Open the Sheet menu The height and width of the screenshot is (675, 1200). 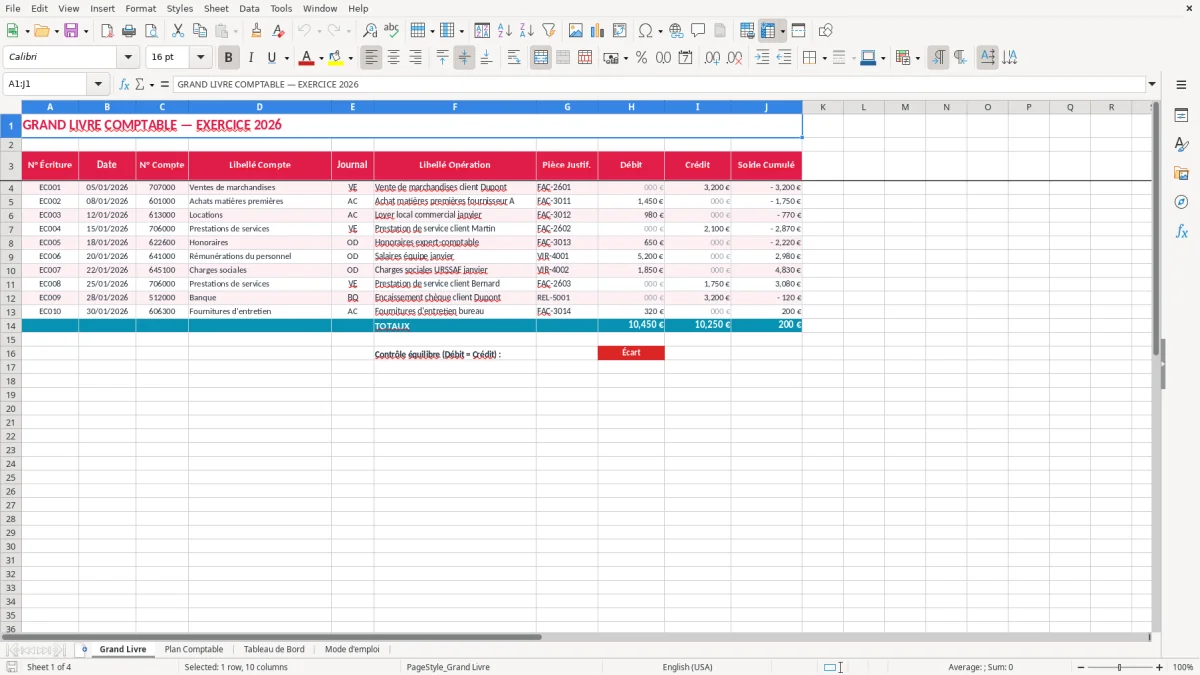tap(216, 8)
